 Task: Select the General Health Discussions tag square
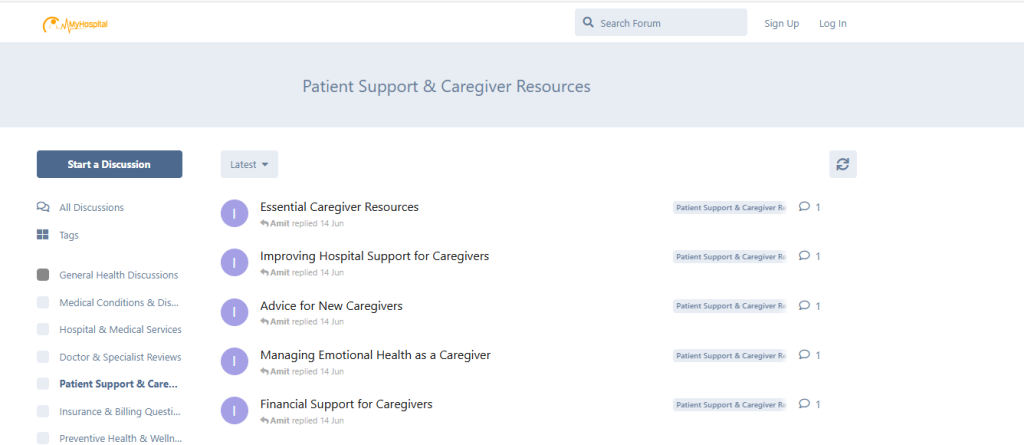click(43, 275)
